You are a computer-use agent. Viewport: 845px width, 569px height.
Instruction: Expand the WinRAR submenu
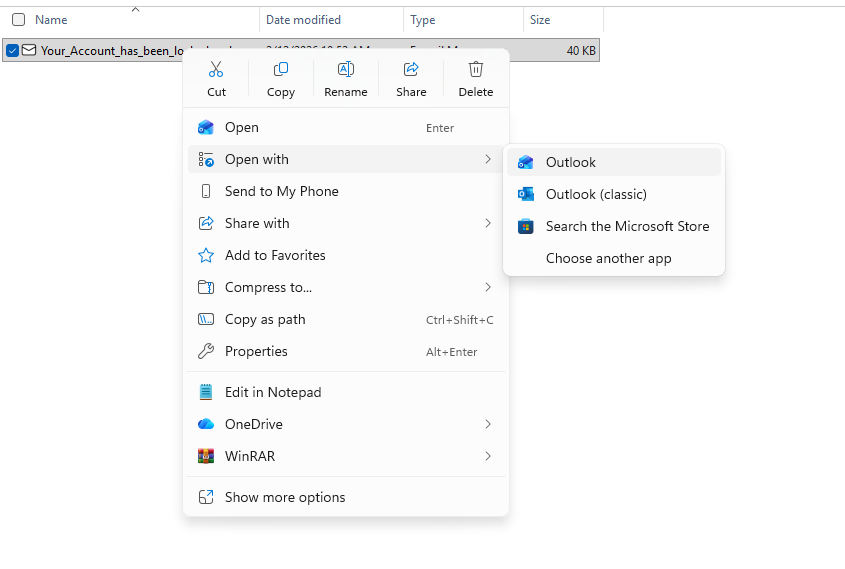(345, 456)
